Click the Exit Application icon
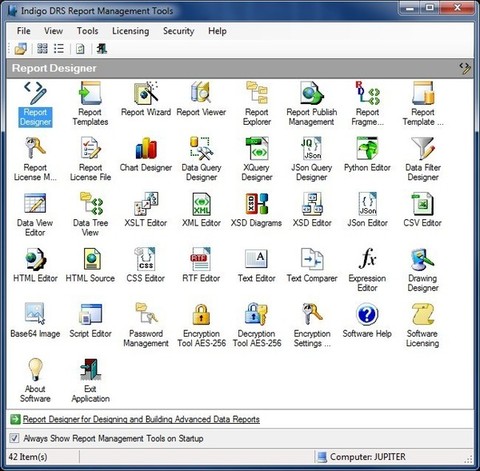 (x=90, y=369)
